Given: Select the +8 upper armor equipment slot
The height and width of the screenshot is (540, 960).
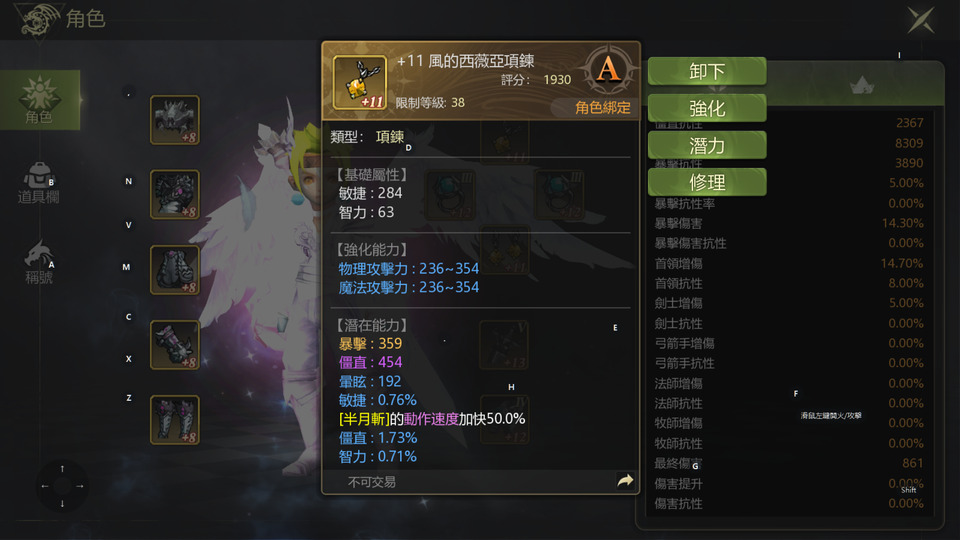Looking at the screenshot, I should 174,195.
